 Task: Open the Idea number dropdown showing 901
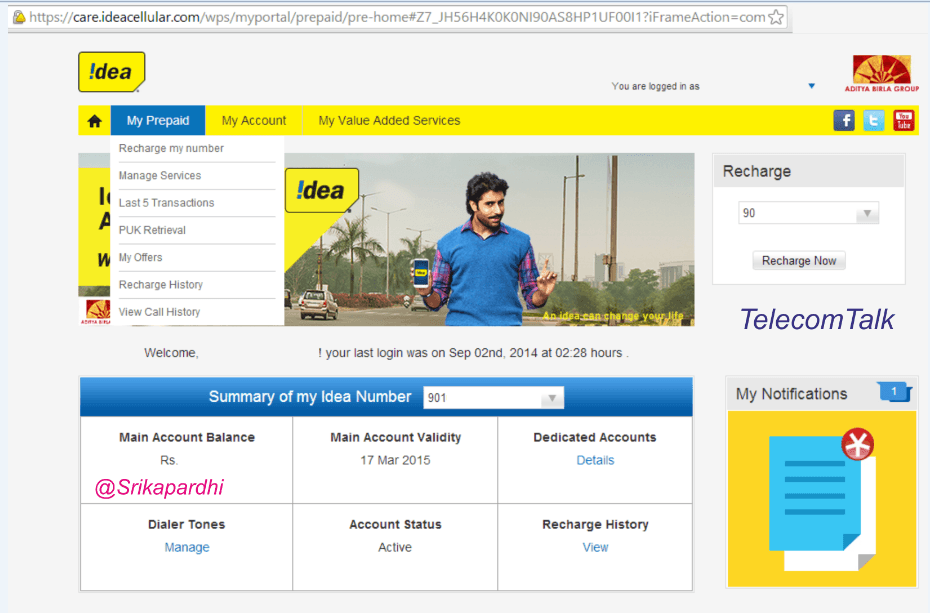pyautogui.click(x=493, y=398)
